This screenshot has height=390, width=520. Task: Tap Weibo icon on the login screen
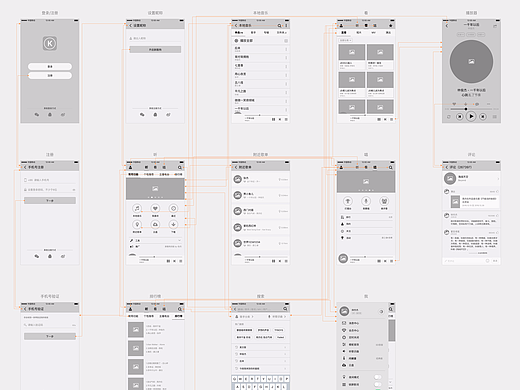click(63, 115)
